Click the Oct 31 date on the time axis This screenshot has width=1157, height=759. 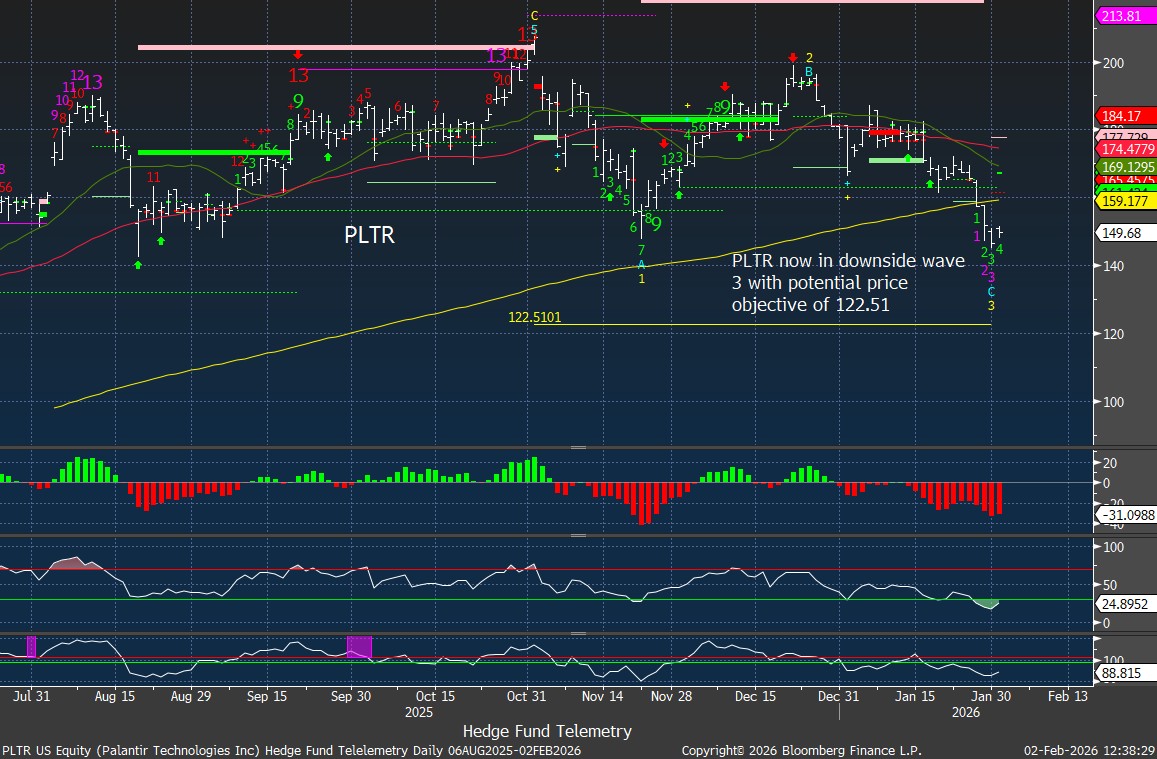(x=526, y=696)
